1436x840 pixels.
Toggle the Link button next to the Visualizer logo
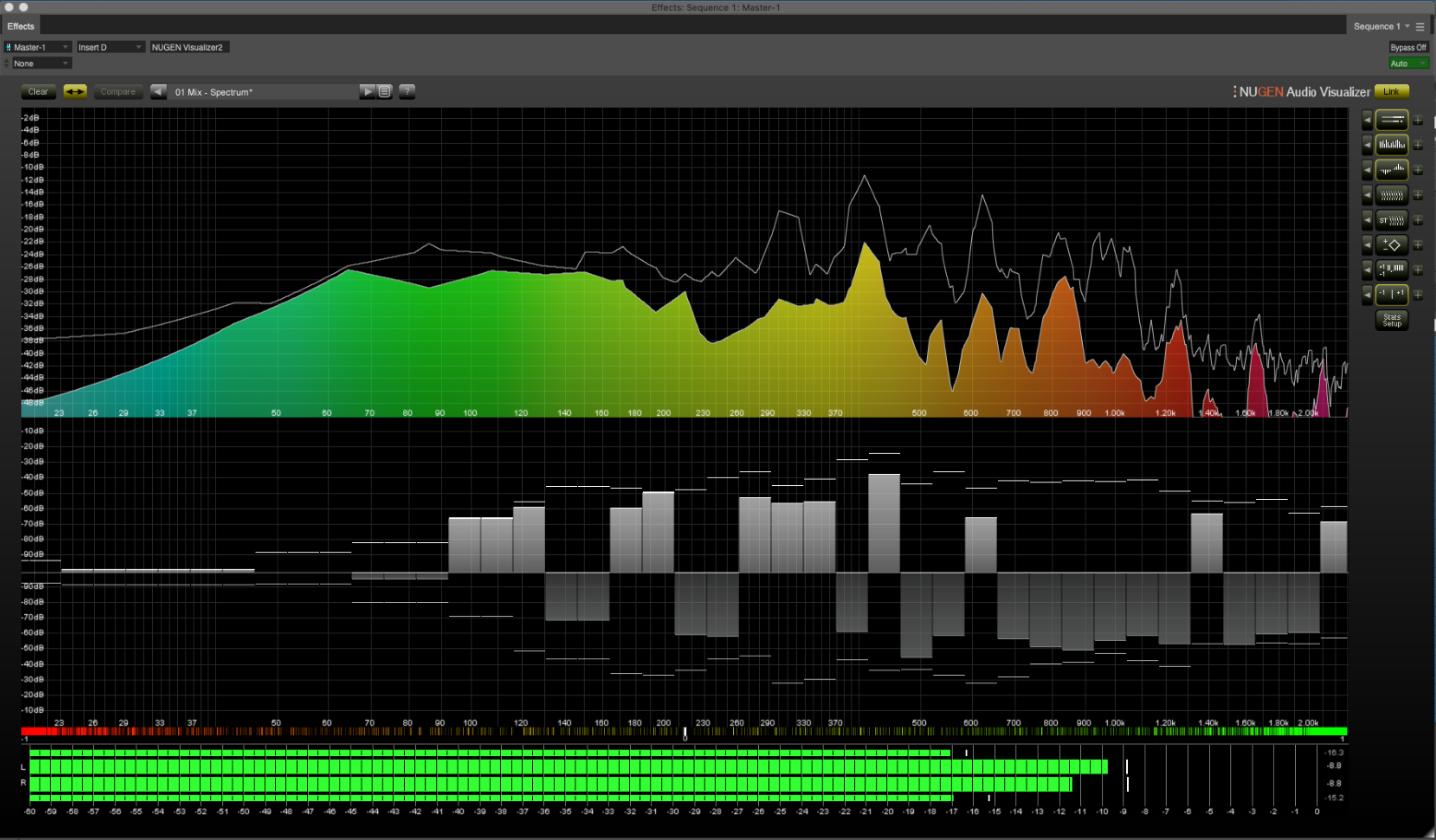1391,91
